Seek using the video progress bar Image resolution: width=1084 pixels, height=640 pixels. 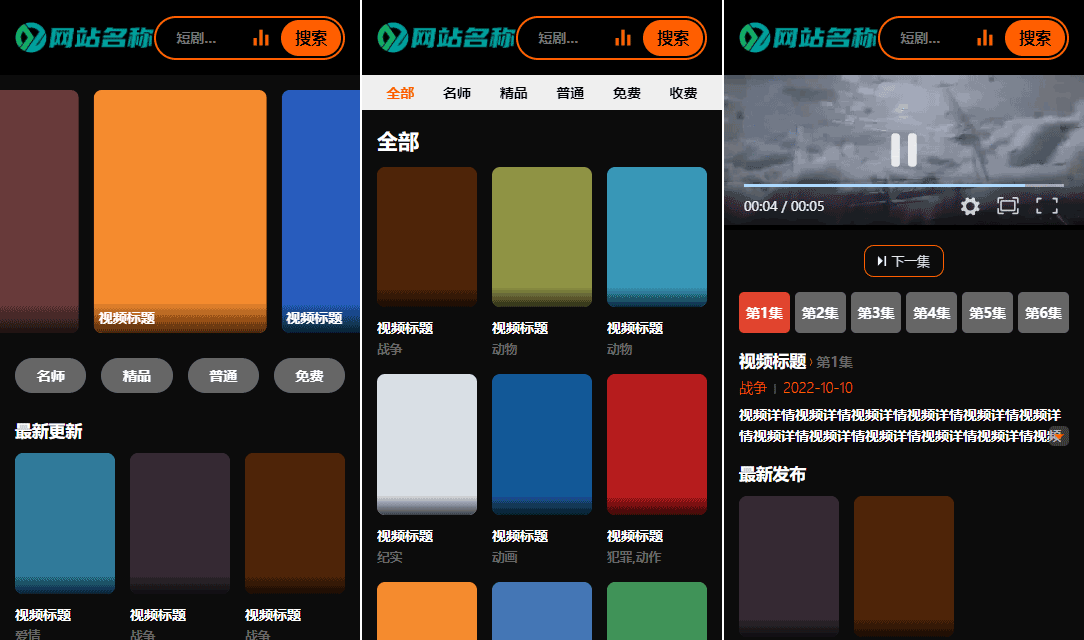click(904, 185)
